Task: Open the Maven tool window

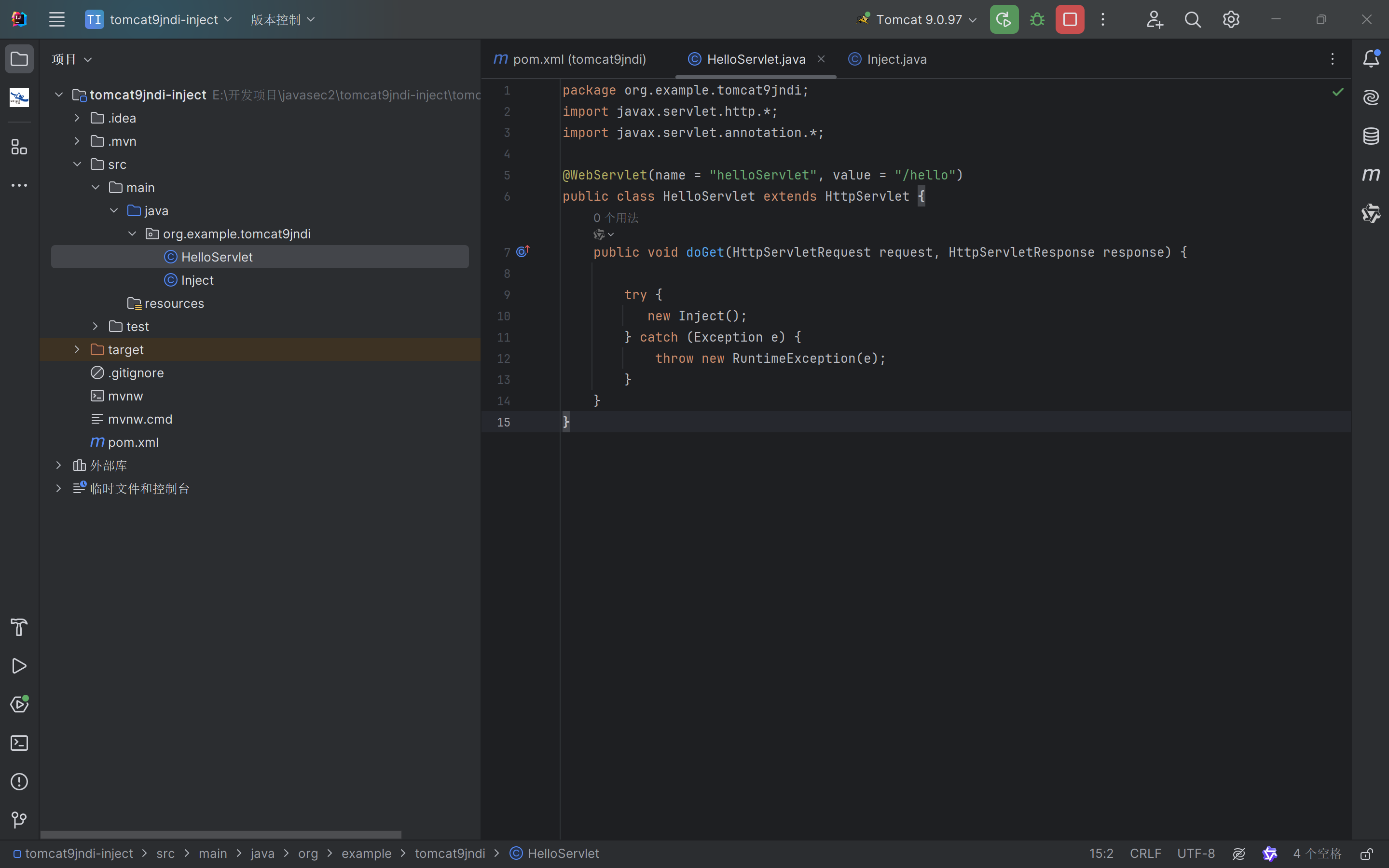Action: 1371,175
